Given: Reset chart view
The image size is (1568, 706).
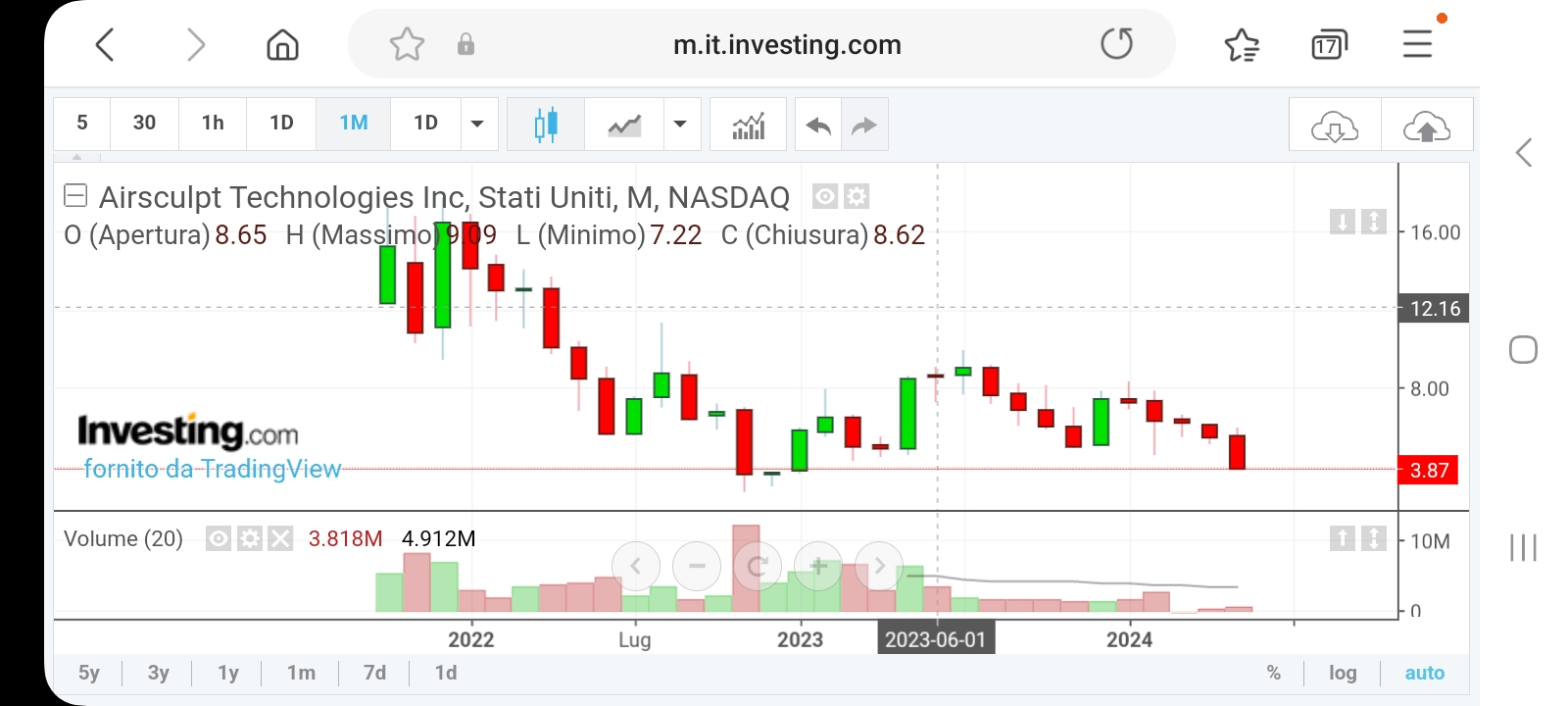Looking at the screenshot, I should [758, 566].
